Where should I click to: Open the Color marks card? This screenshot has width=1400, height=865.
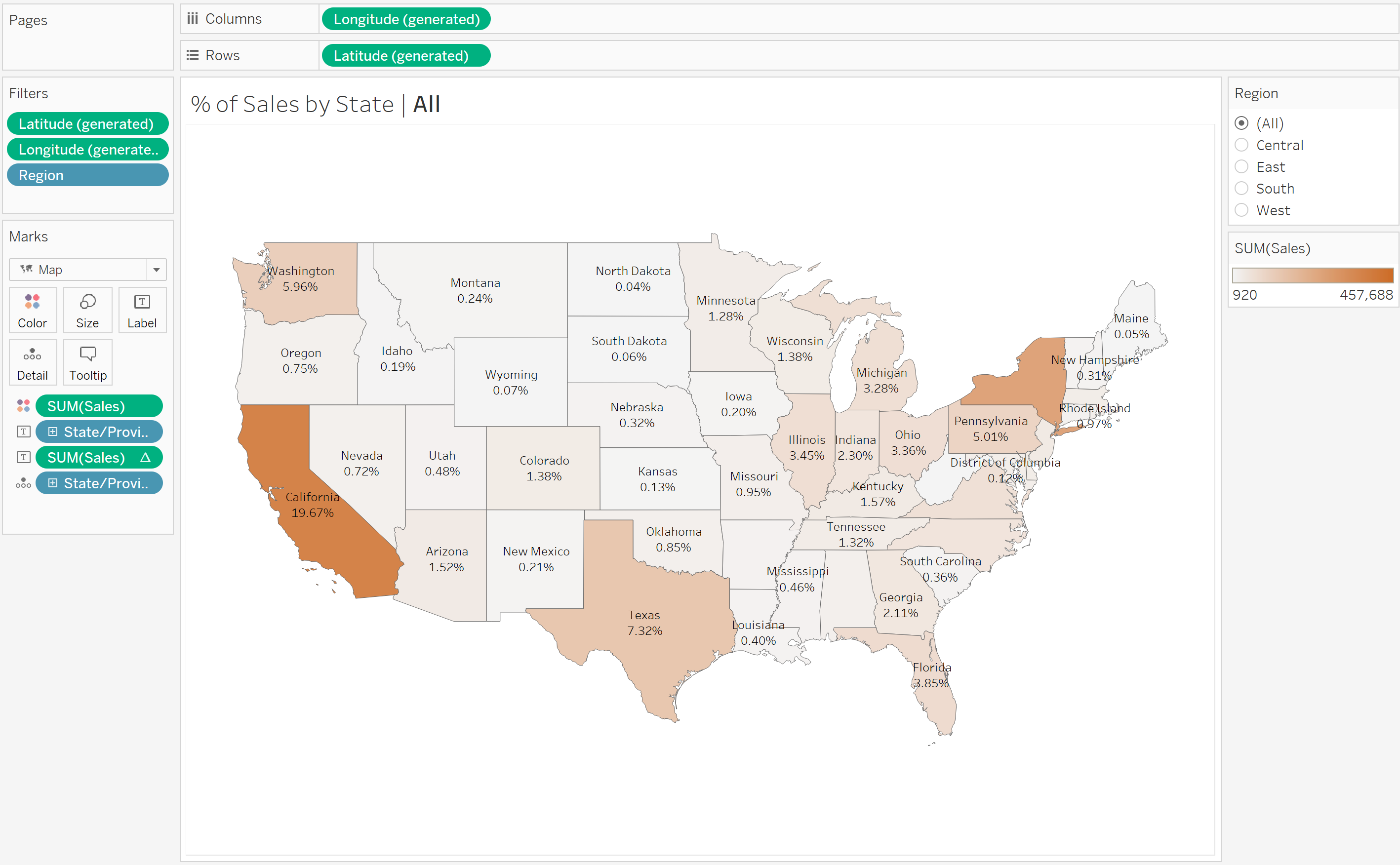pyautogui.click(x=33, y=310)
